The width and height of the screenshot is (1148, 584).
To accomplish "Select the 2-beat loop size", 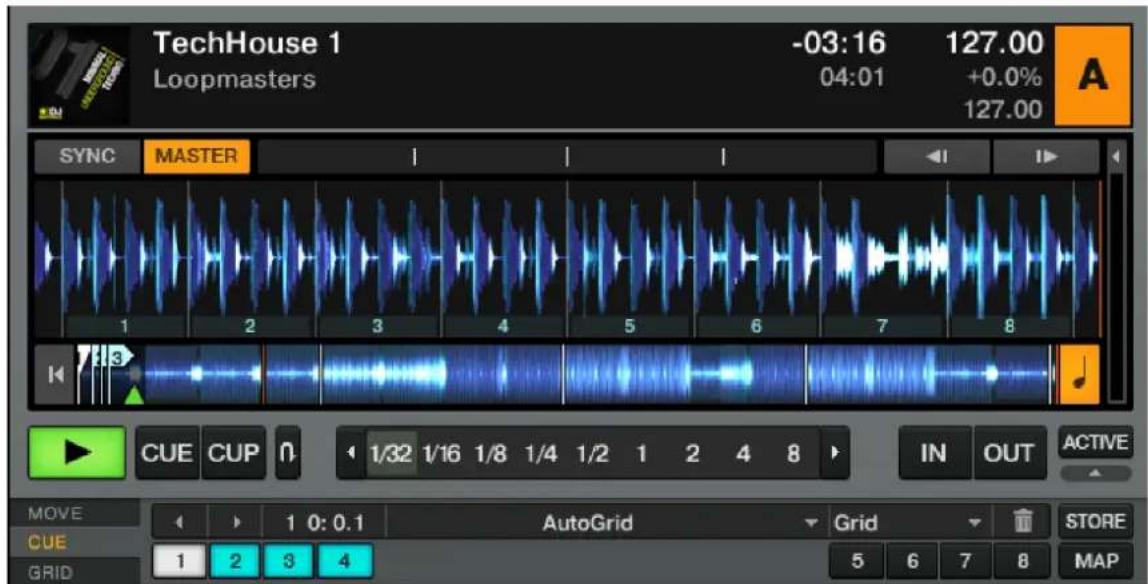I will (692, 454).
